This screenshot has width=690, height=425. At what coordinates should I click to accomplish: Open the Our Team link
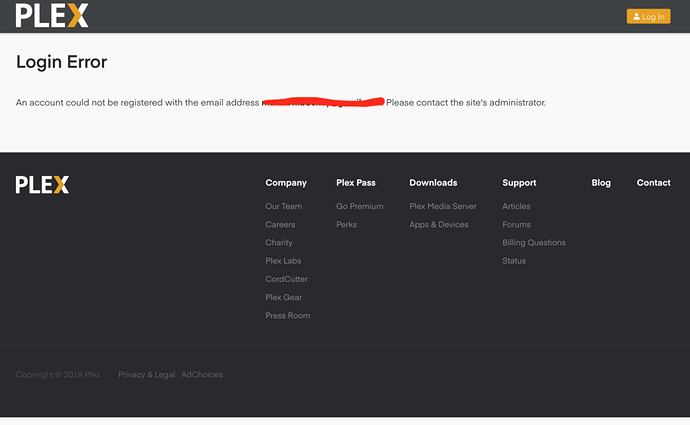click(x=283, y=206)
